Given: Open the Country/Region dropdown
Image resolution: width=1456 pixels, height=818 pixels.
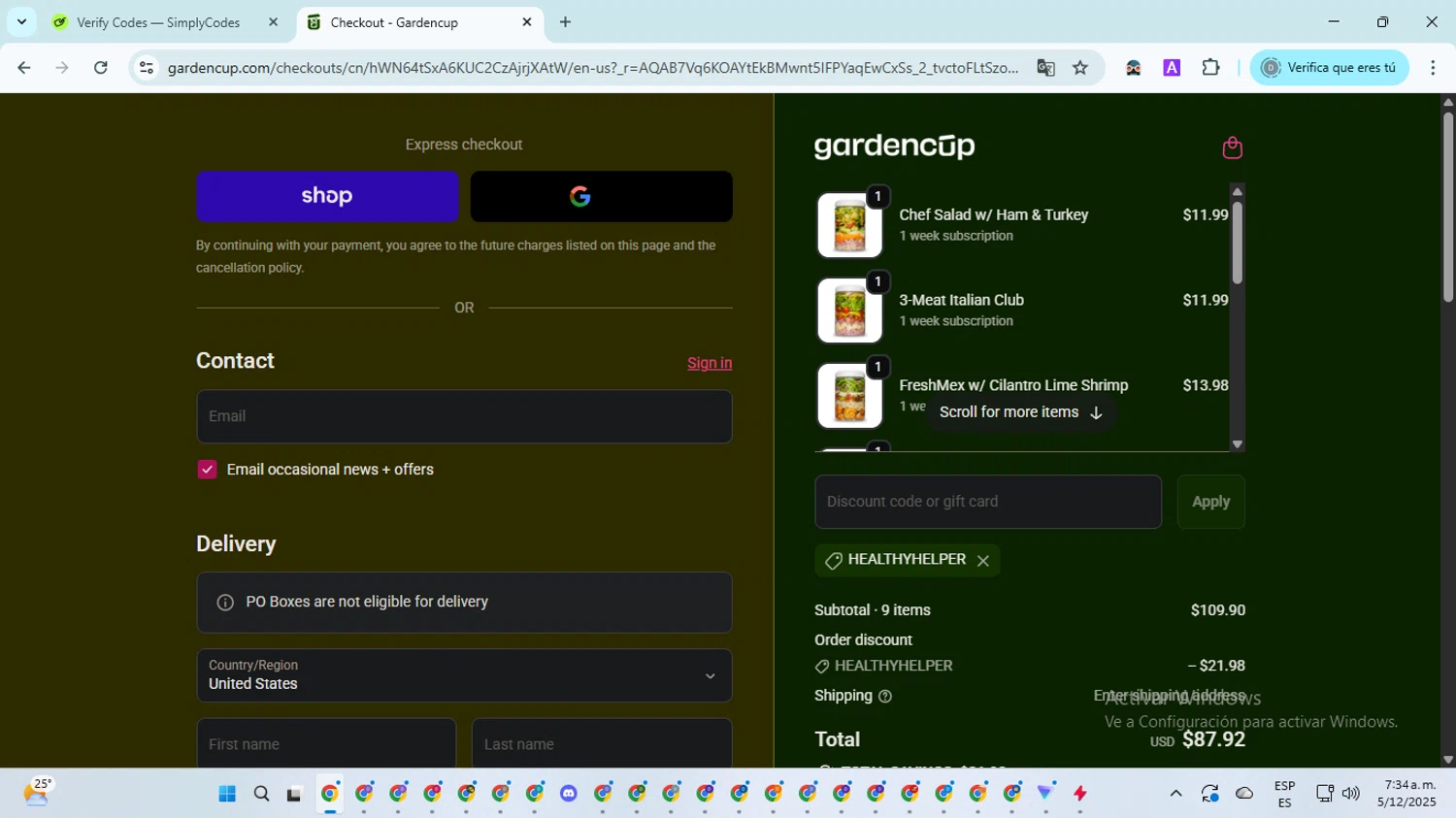Looking at the screenshot, I should 464,675.
